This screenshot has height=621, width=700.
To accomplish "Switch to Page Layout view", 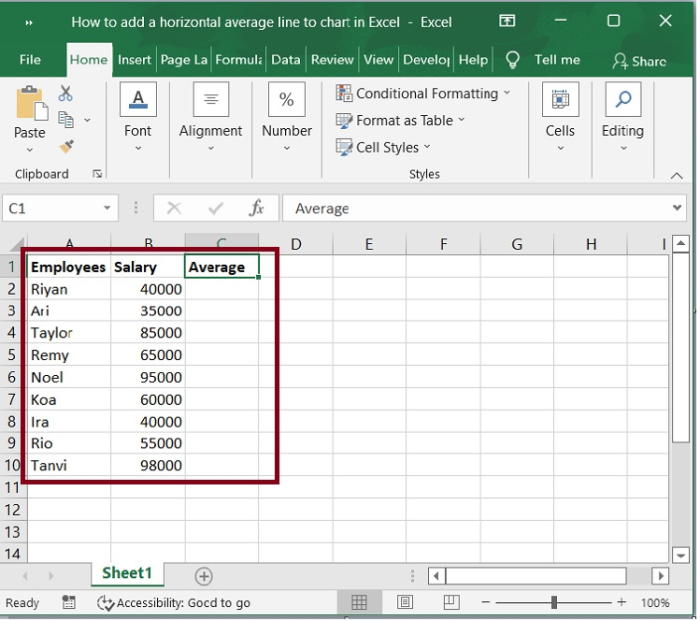I will pos(405,602).
